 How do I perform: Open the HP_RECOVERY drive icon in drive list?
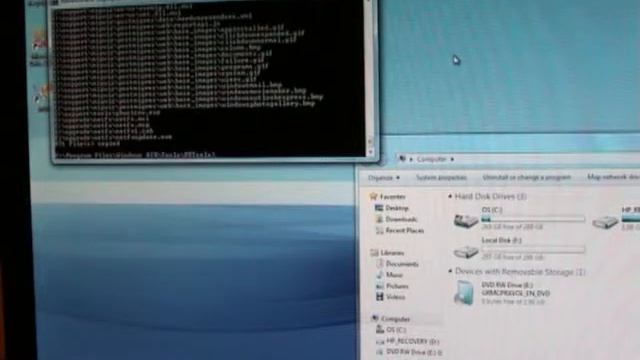605,222
